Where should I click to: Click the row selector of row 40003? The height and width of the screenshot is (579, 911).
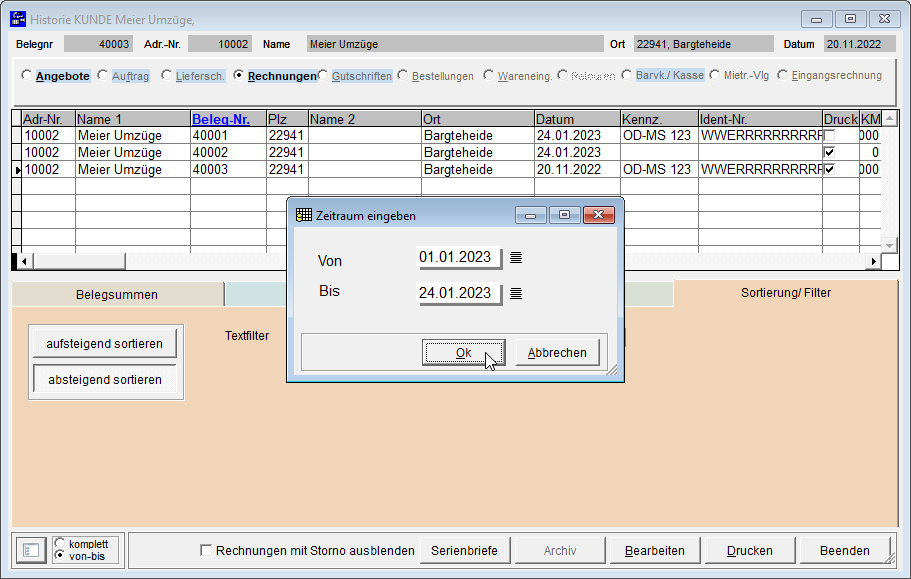point(17,169)
